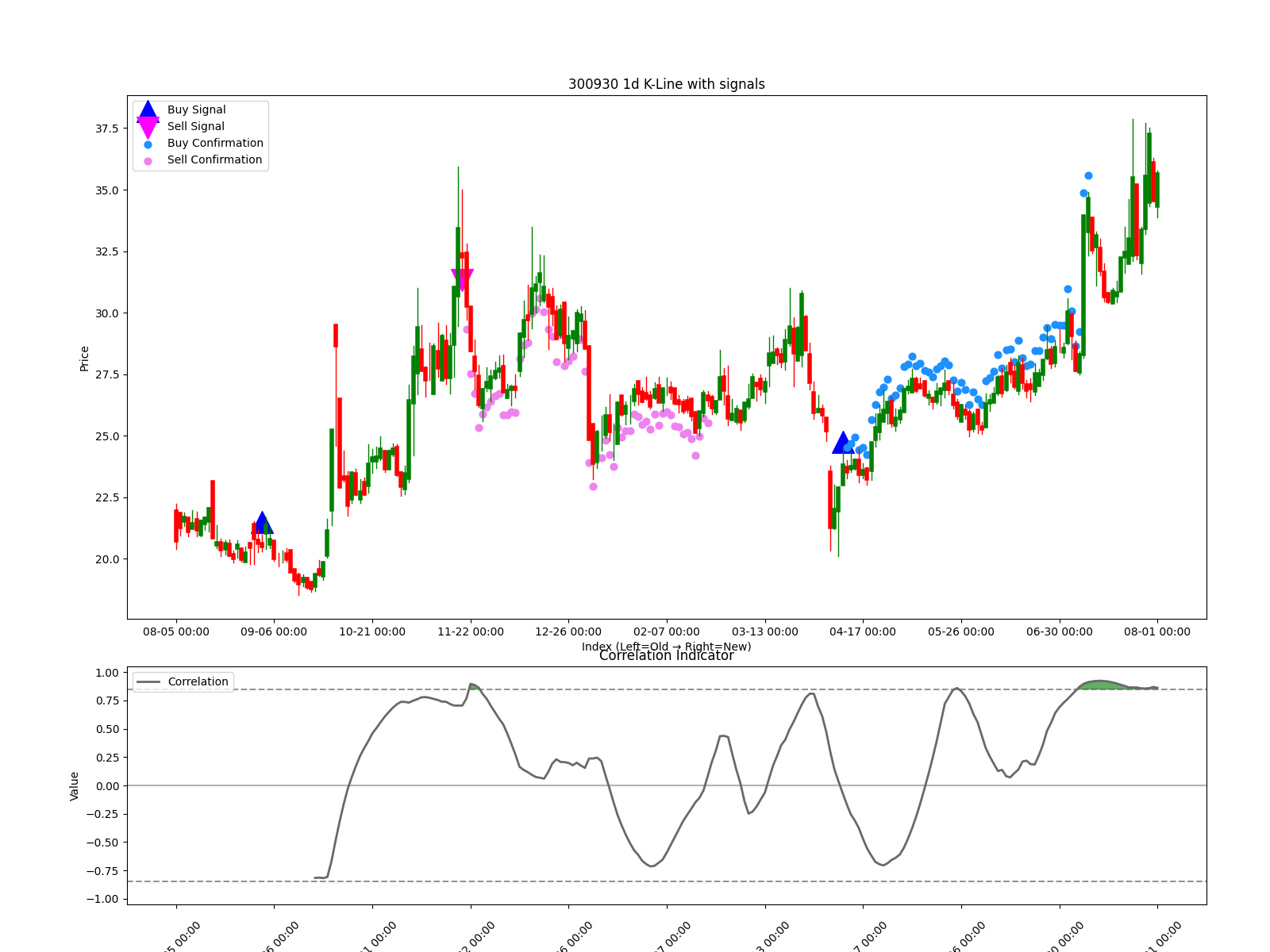Click the magenta sell signal triangle near 11-22
This screenshot has width=1270, height=952.
(462, 279)
